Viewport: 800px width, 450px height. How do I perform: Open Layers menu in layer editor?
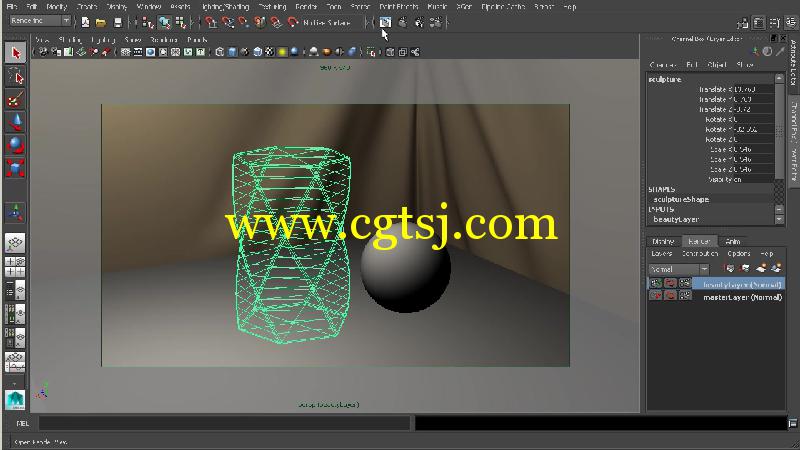coord(662,254)
